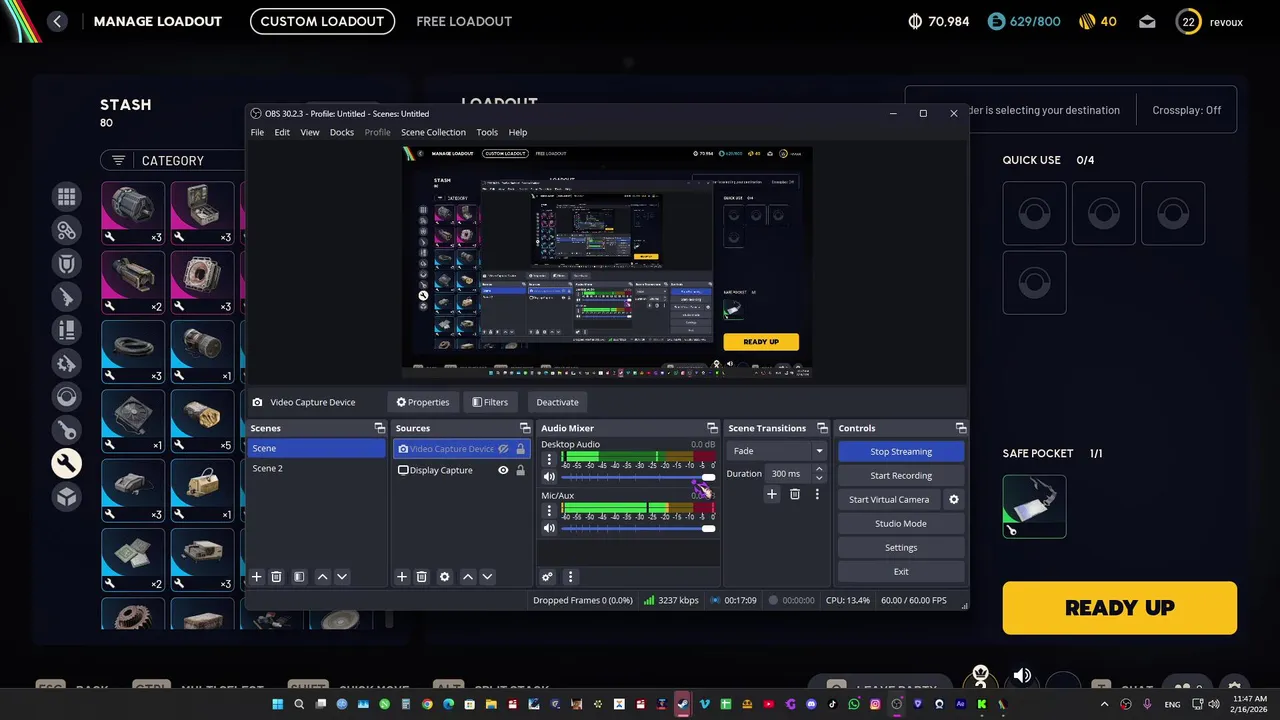Open advanced audio properties gears icon
Screen dimensions: 1280x720
pos(547,577)
